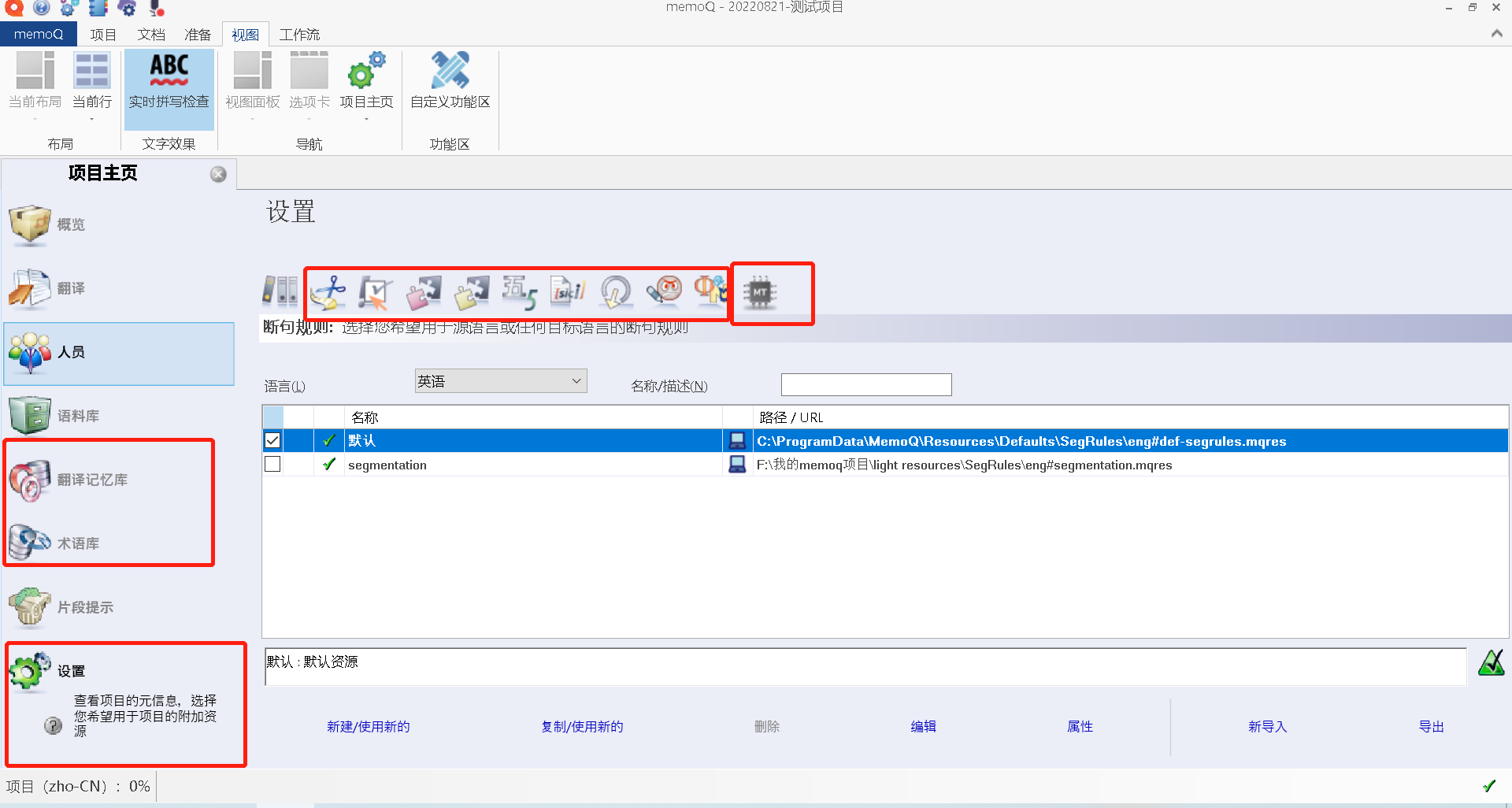The width and height of the screenshot is (1512, 808).
Task: Select the angry face ignore lists icon
Action: tap(664, 291)
